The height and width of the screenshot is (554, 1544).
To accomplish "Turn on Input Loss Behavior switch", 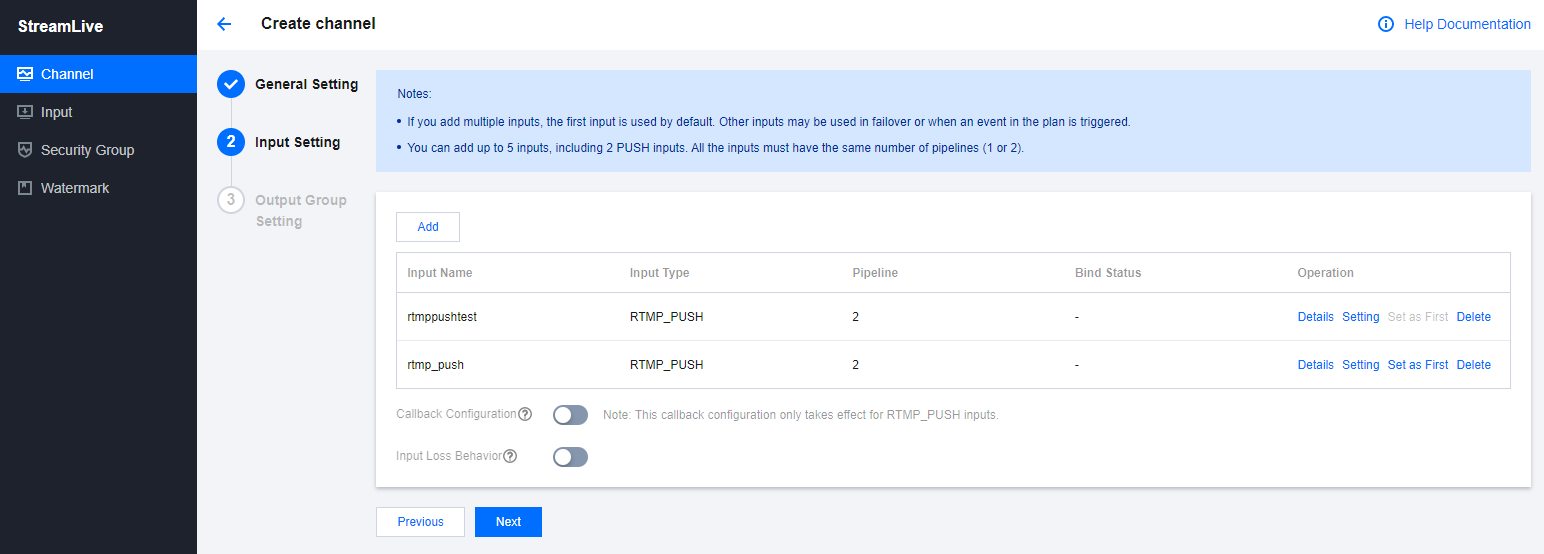I will [x=570, y=457].
